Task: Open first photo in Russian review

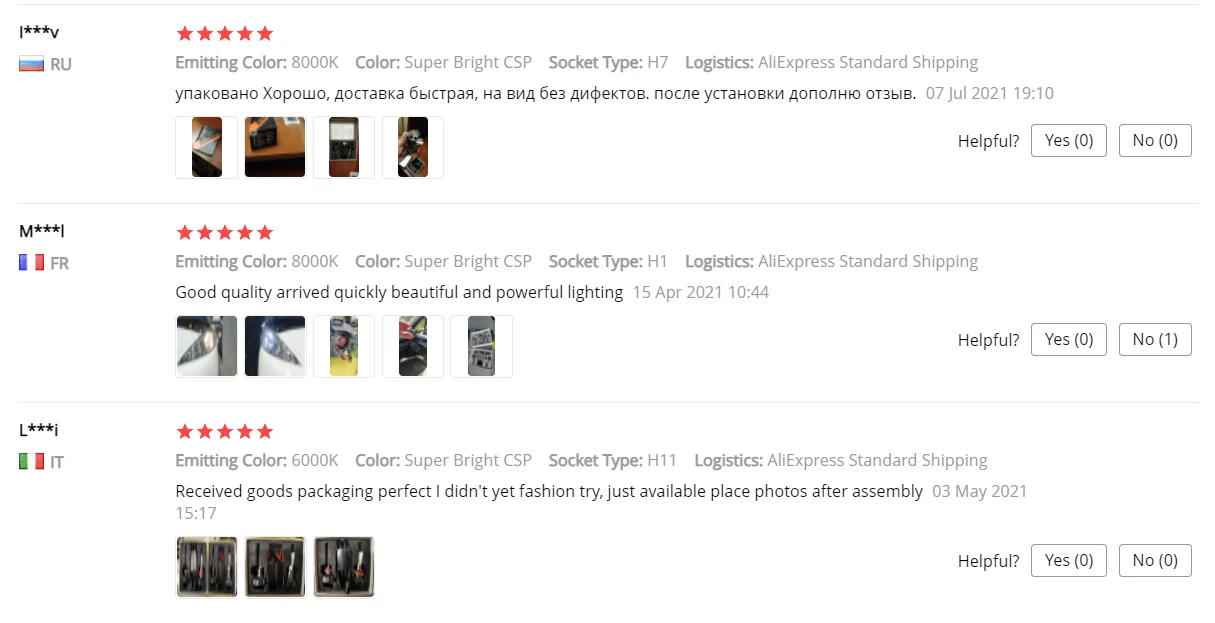Action: click(x=206, y=147)
